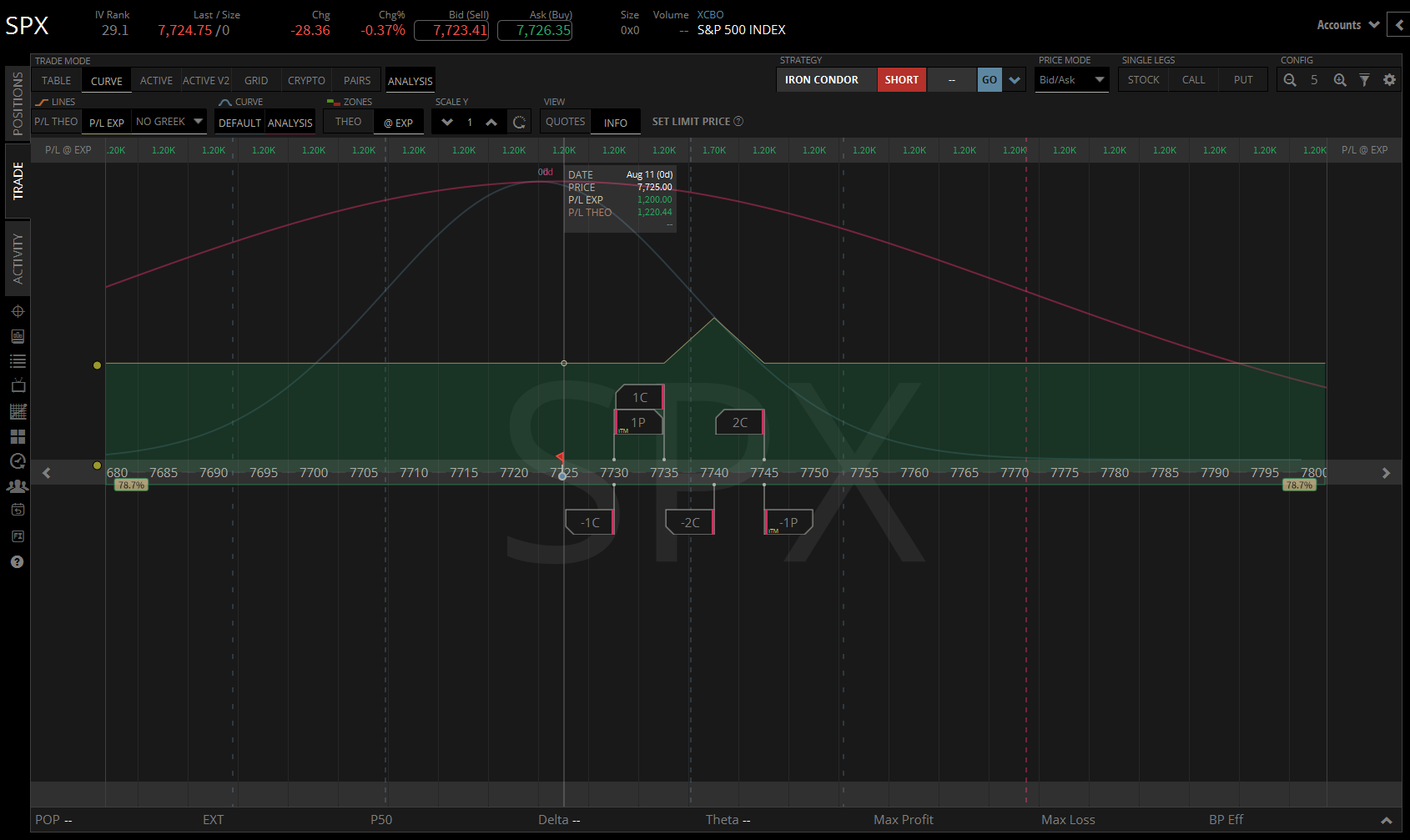Toggle the SHORT strategy direction button
Image resolution: width=1410 pixels, height=840 pixels.
pyautogui.click(x=902, y=80)
